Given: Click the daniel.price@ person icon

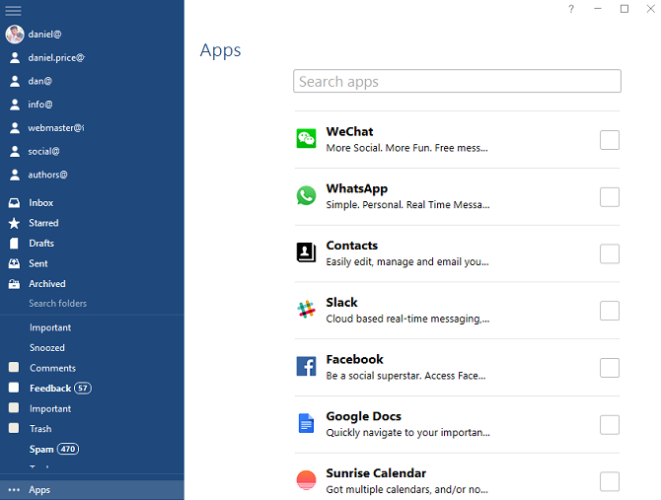Looking at the screenshot, I should [x=15, y=58].
